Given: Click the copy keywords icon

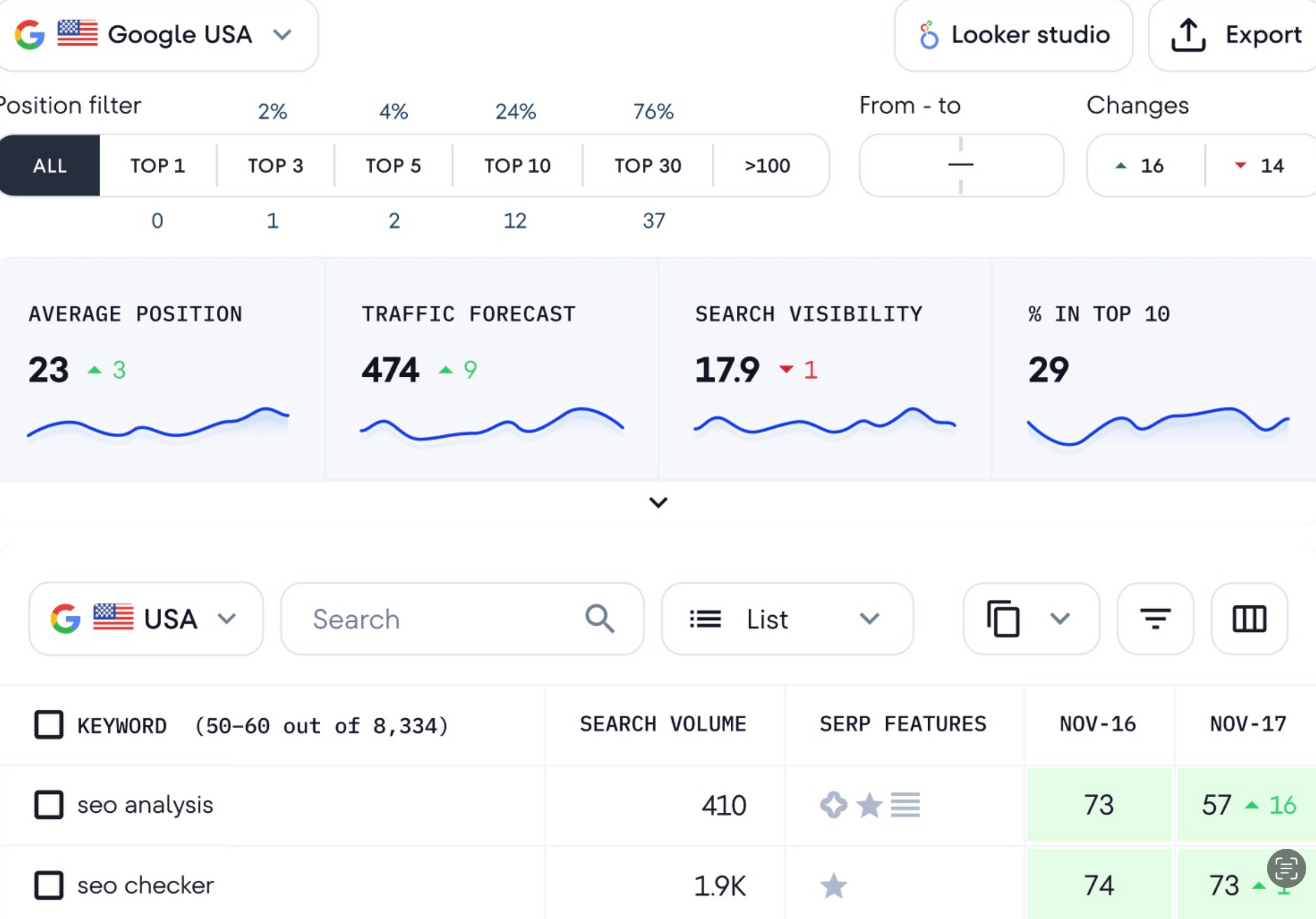Looking at the screenshot, I should 1003,619.
